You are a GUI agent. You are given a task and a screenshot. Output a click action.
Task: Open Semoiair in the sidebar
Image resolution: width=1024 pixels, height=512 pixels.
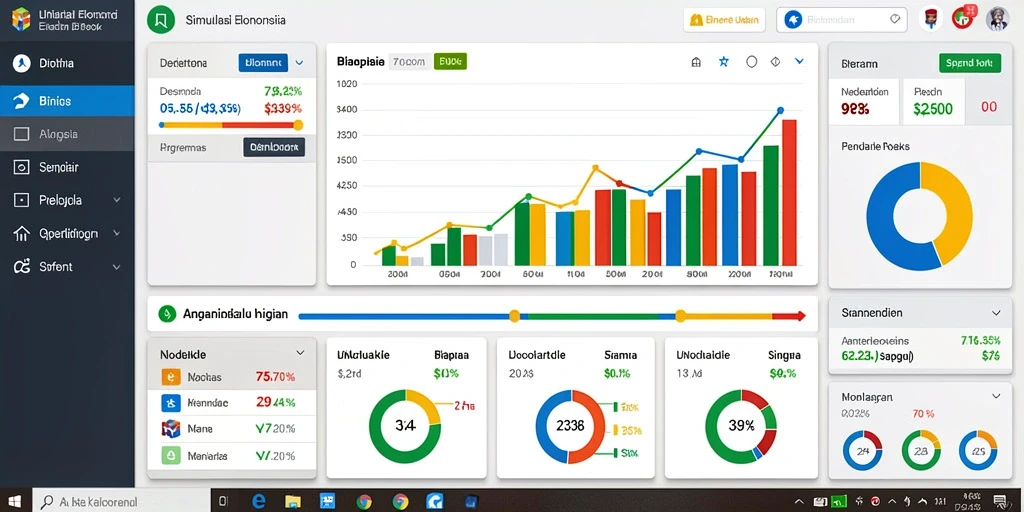point(67,167)
